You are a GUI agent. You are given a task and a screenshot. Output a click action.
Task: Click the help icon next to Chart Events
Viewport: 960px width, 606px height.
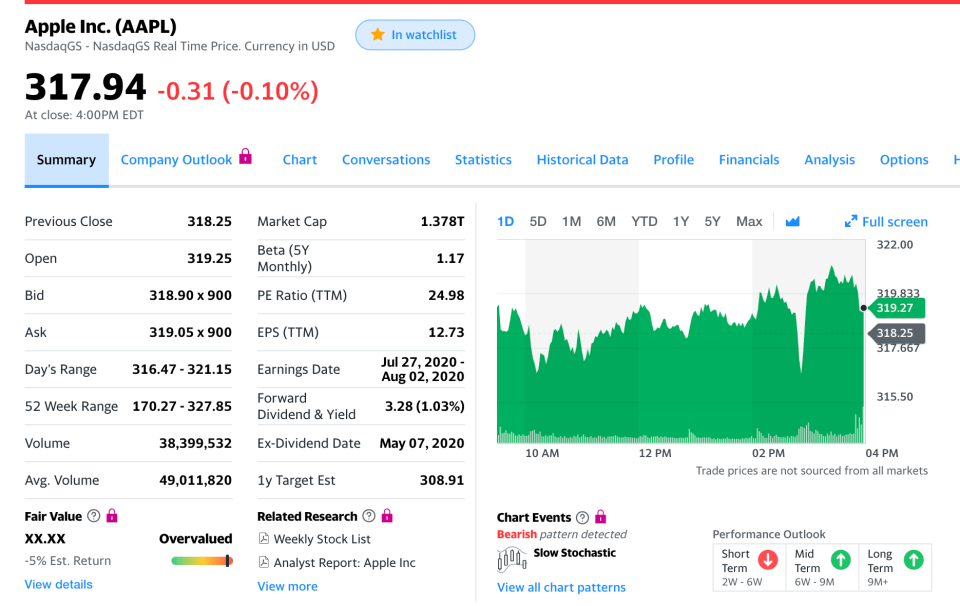coord(582,517)
